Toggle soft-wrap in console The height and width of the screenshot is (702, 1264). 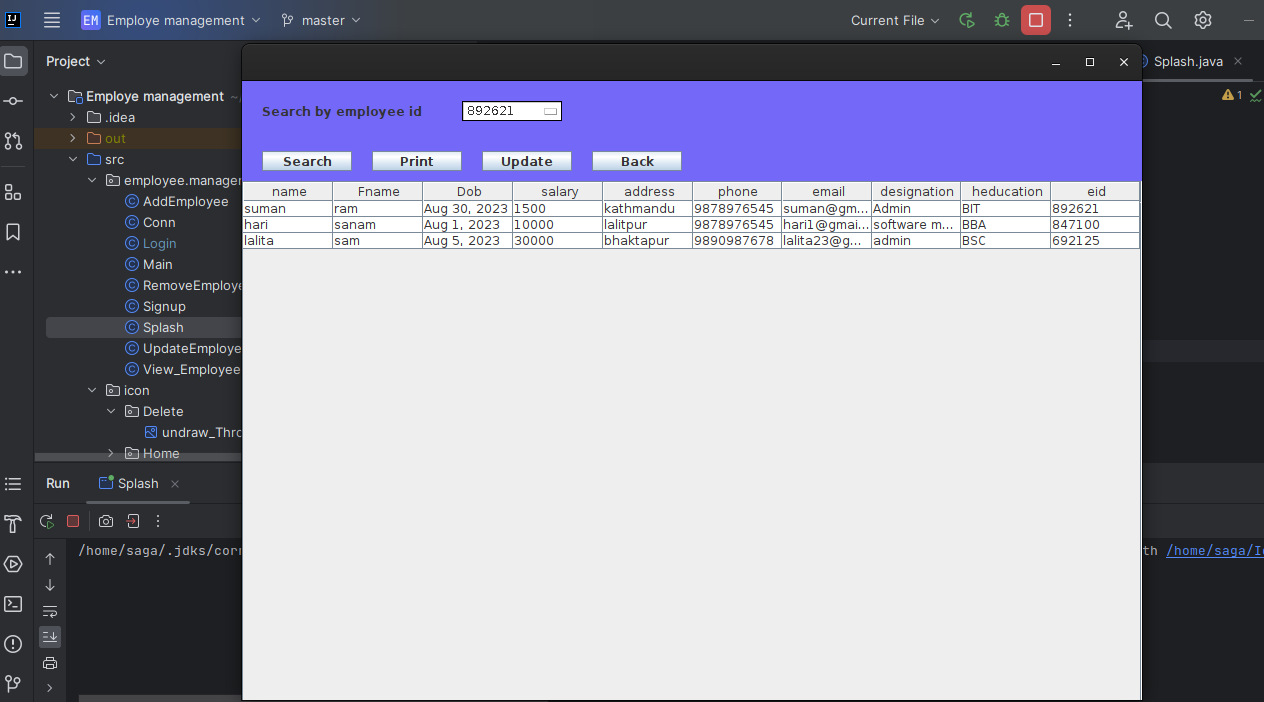50,611
